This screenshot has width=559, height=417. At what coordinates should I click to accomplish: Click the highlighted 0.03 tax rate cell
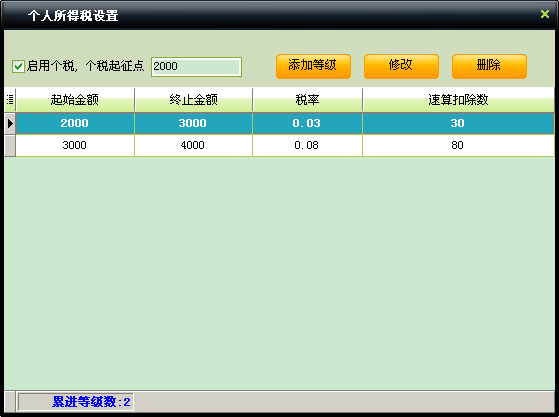307,123
